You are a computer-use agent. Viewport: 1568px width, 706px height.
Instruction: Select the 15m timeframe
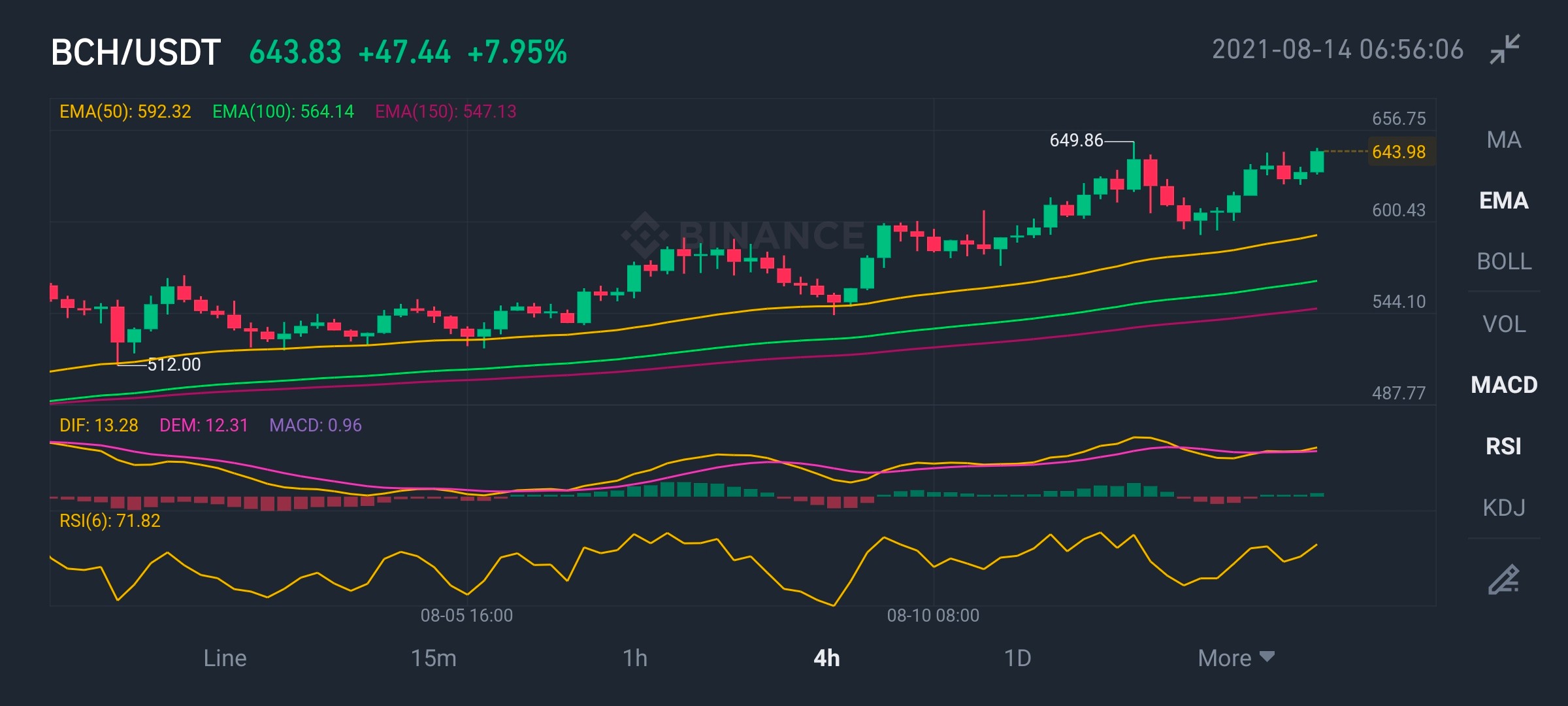tap(433, 658)
